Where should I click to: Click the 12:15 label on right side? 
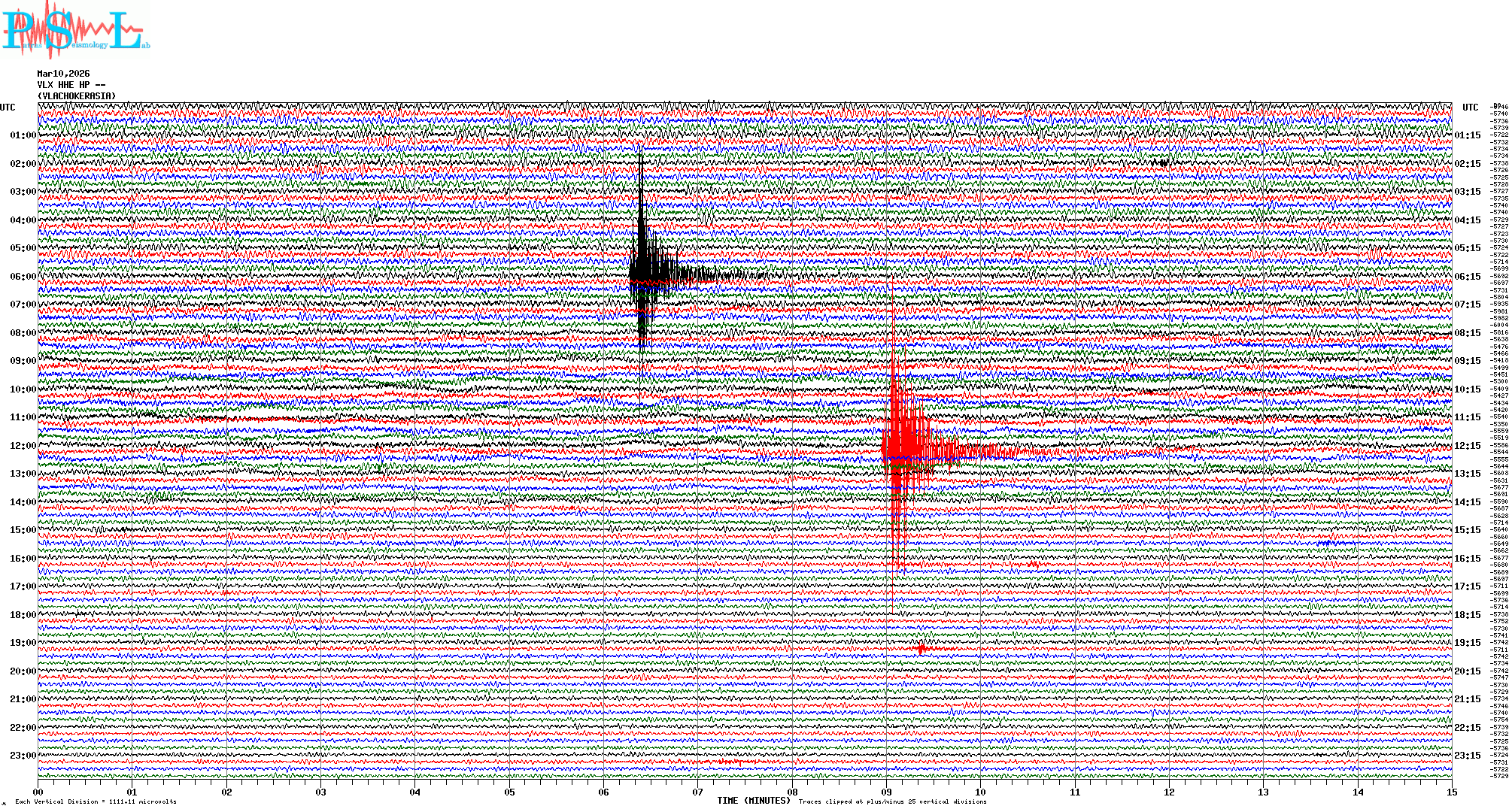click(1467, 446)
